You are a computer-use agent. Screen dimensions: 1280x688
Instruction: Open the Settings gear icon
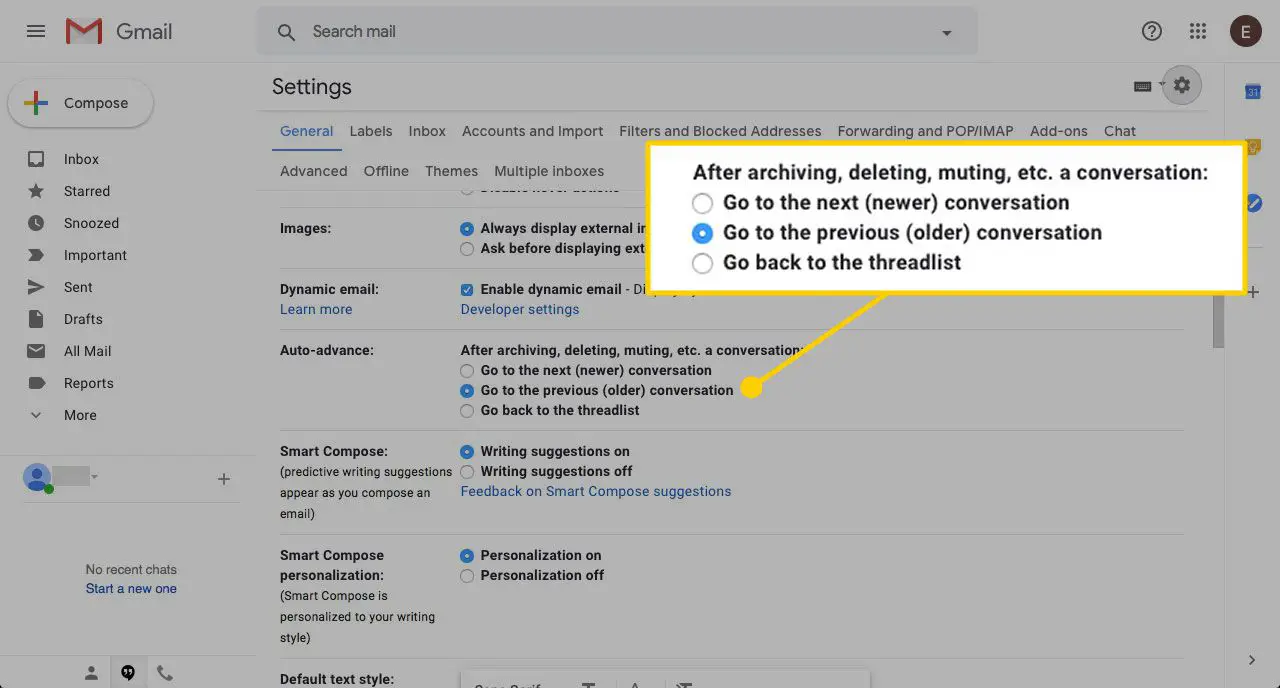pyautogui.click(x=1181, y=86)
